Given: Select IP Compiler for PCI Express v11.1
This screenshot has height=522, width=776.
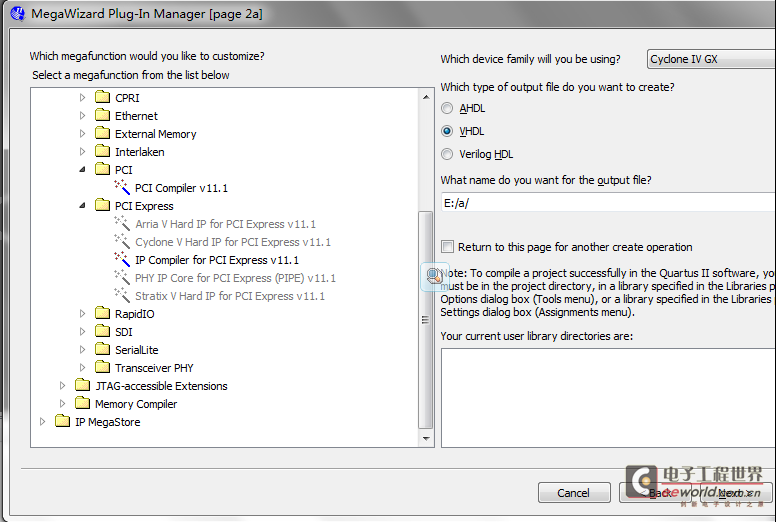Looking at the screenshot, I should pyautogui.click(x=217, y=260).
